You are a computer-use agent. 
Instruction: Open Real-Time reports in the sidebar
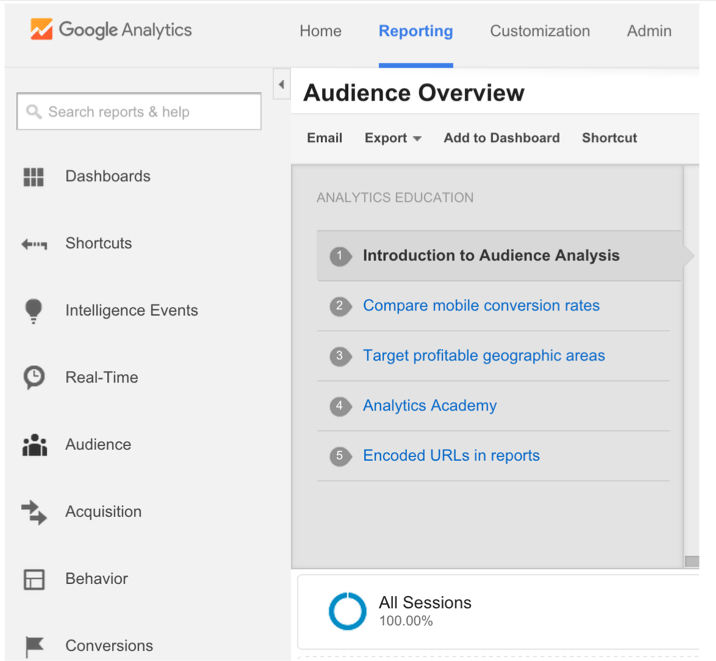click(x=101, y=378)
